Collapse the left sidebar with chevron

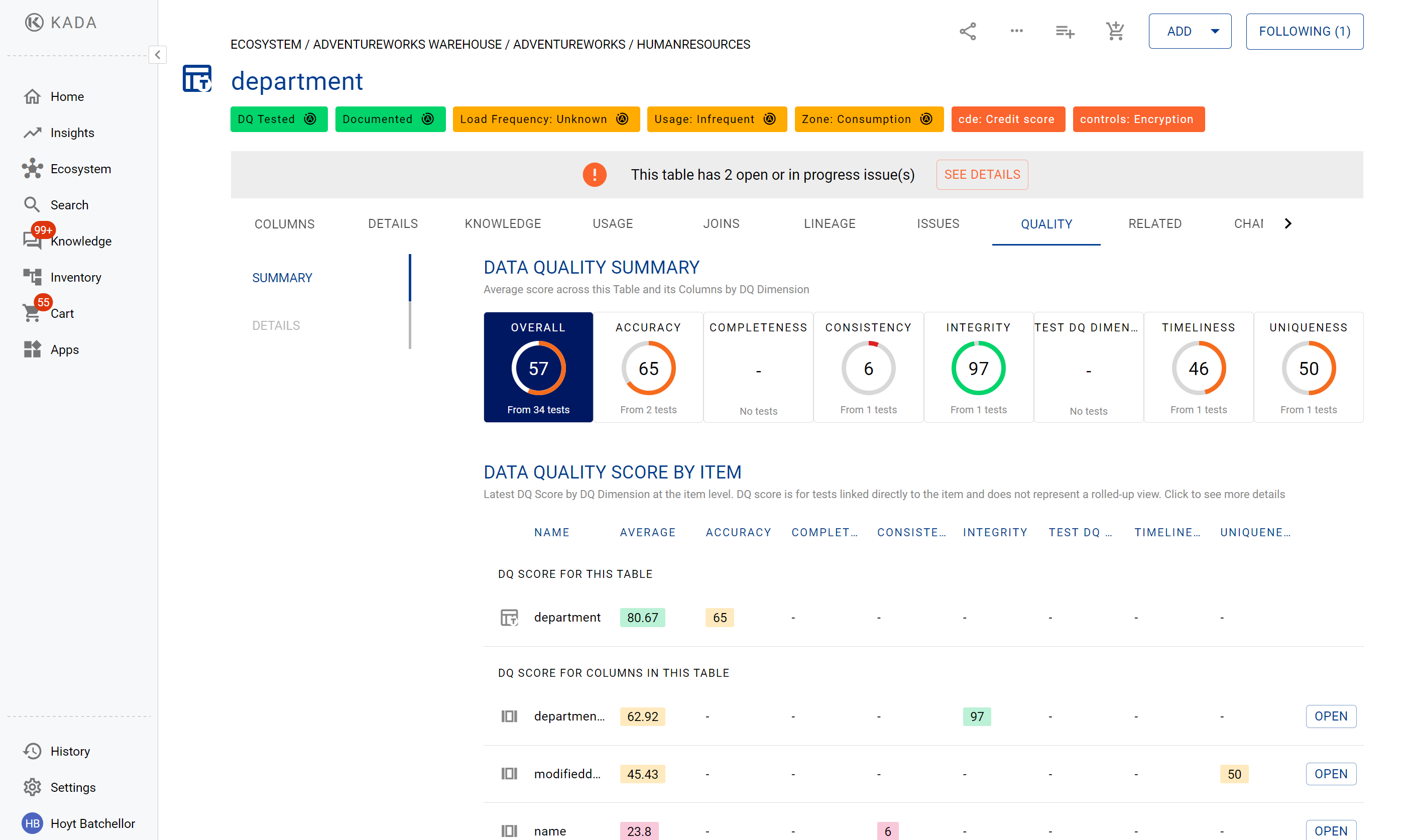coord(157,55)
